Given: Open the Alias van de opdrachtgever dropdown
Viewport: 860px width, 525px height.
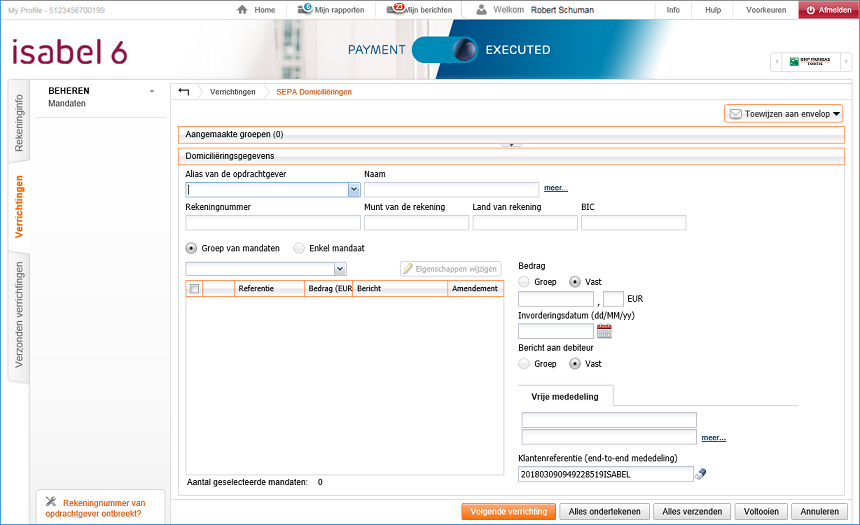Looking at the screenshot, I should tap(354, 190).
